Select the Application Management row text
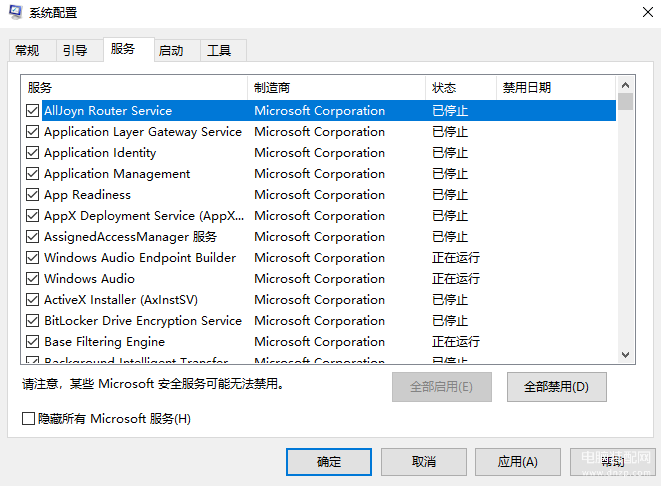Screen dimensions: 661x486 (117, 174)
